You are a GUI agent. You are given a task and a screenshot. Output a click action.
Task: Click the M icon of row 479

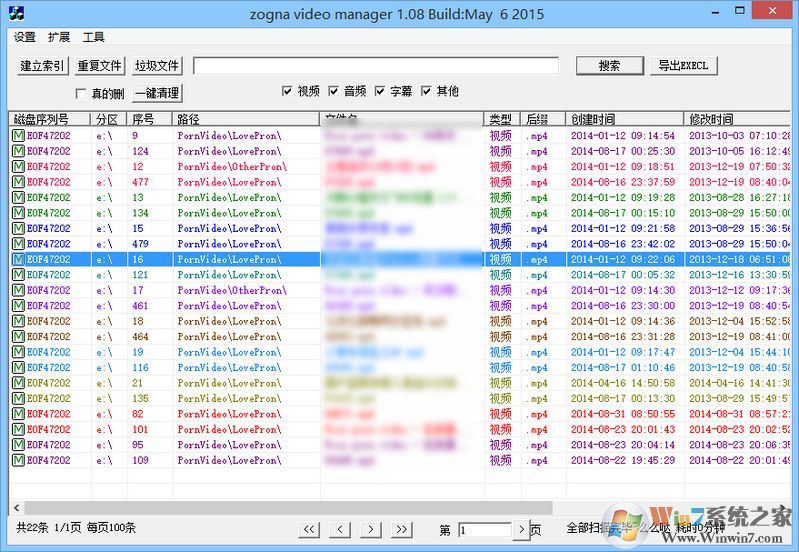point(18,244)
